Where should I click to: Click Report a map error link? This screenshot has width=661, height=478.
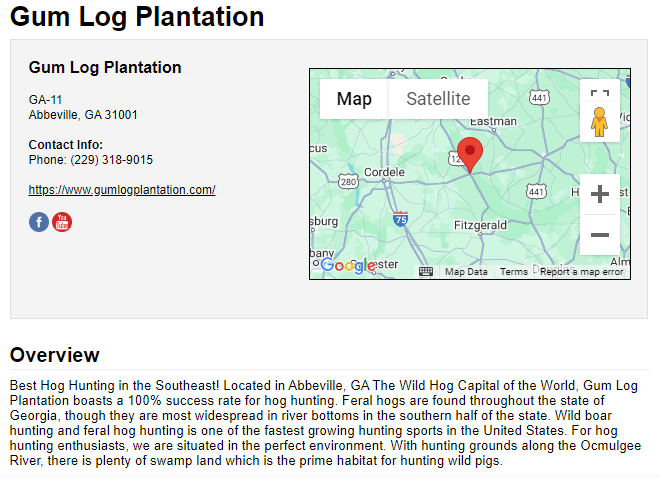[x=582, y=272]
